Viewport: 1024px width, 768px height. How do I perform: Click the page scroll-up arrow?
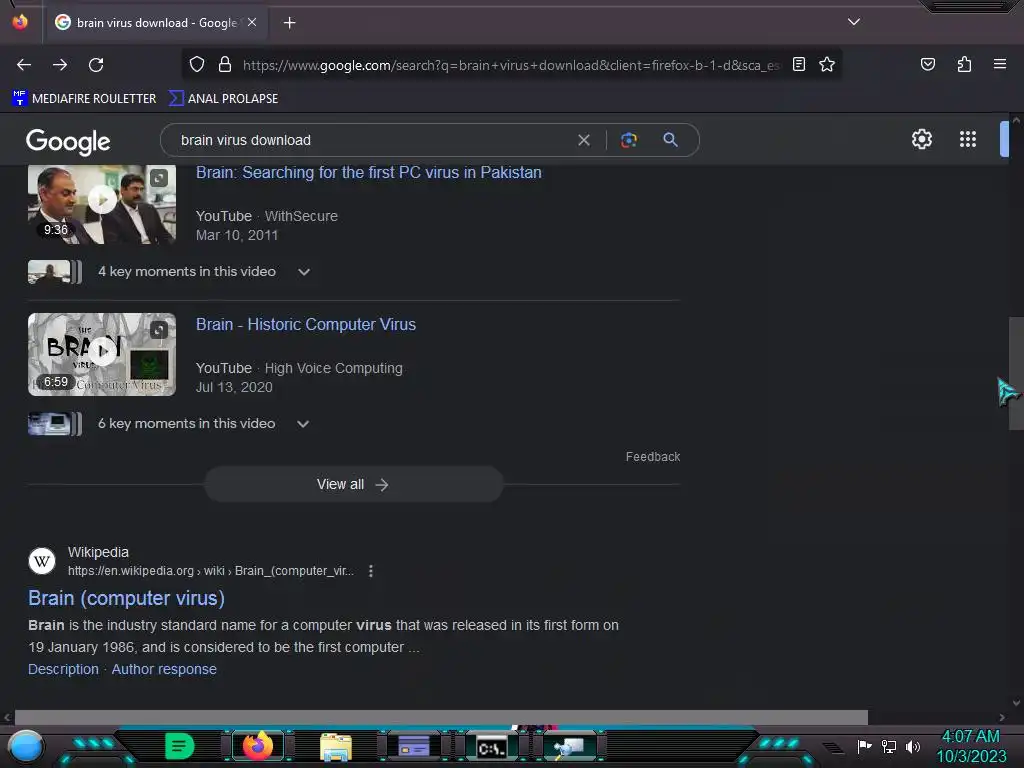[x=1016, y=120]
